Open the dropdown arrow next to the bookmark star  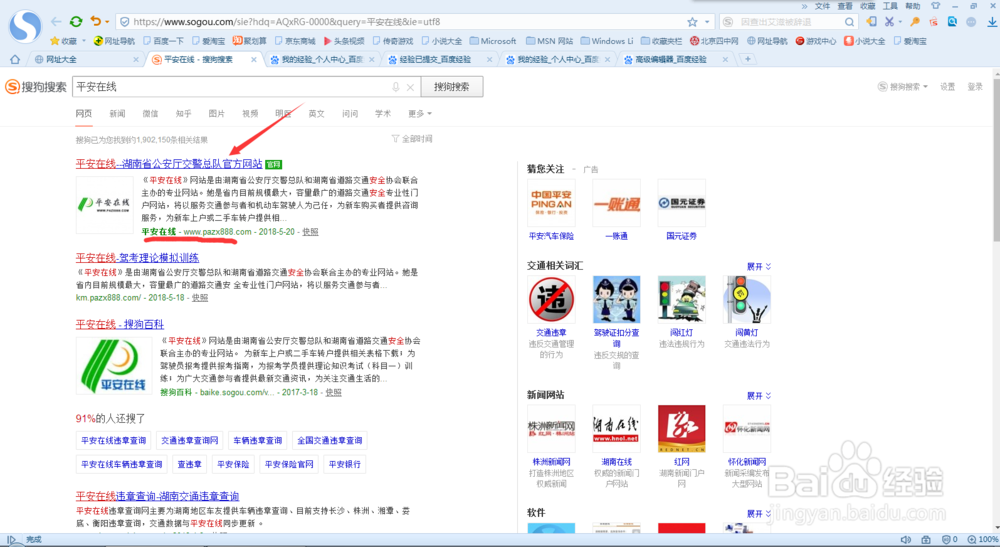tap(707, 22)
